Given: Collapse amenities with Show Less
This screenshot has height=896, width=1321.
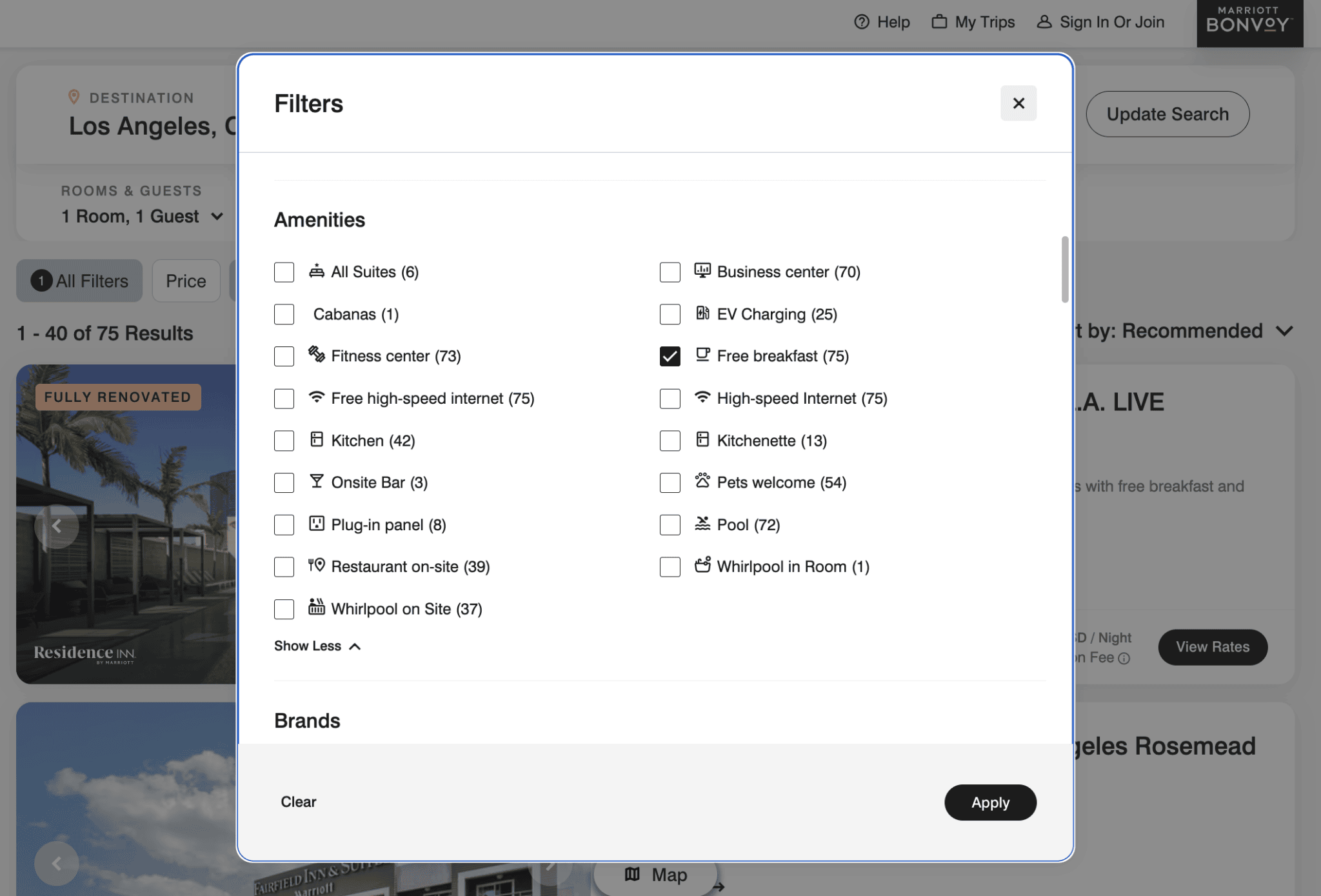Looking at the screenshot, I should (317, 646).
